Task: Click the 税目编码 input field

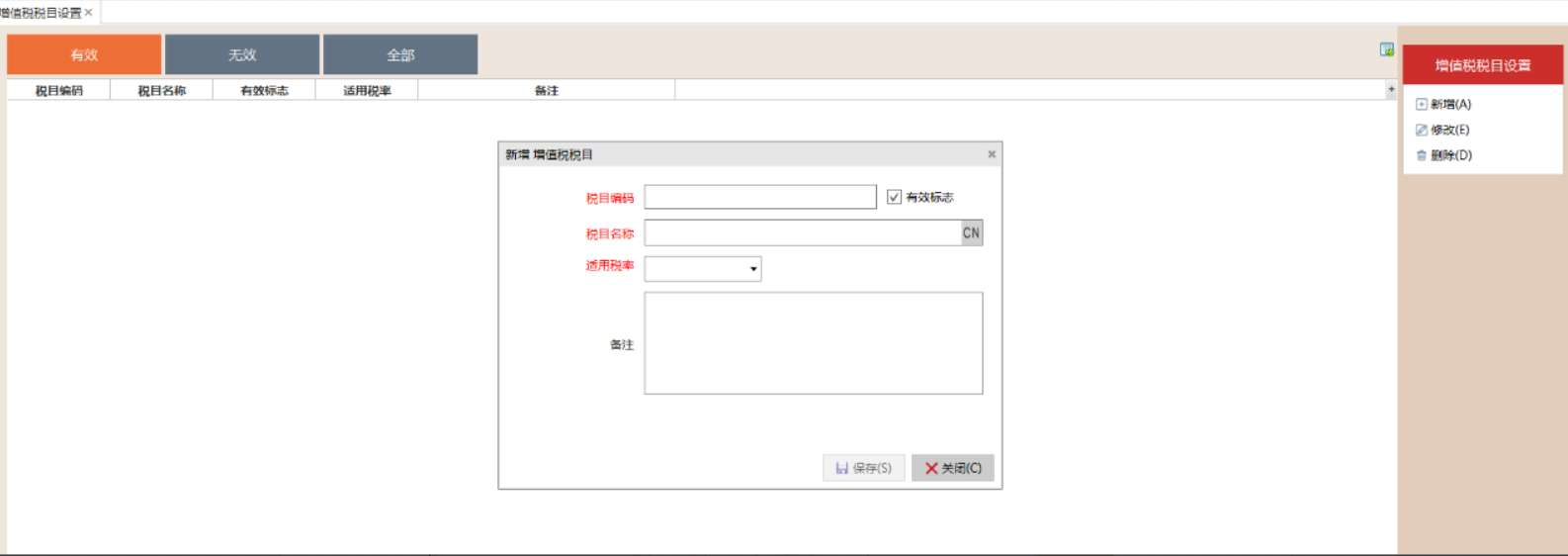Action: tap(759, 197)
